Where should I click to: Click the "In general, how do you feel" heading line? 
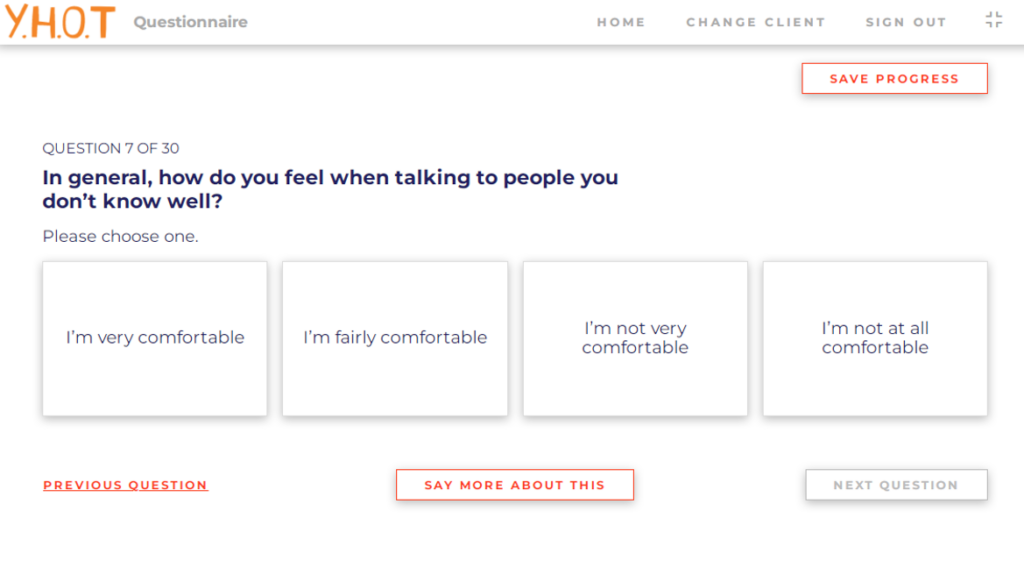330,178
